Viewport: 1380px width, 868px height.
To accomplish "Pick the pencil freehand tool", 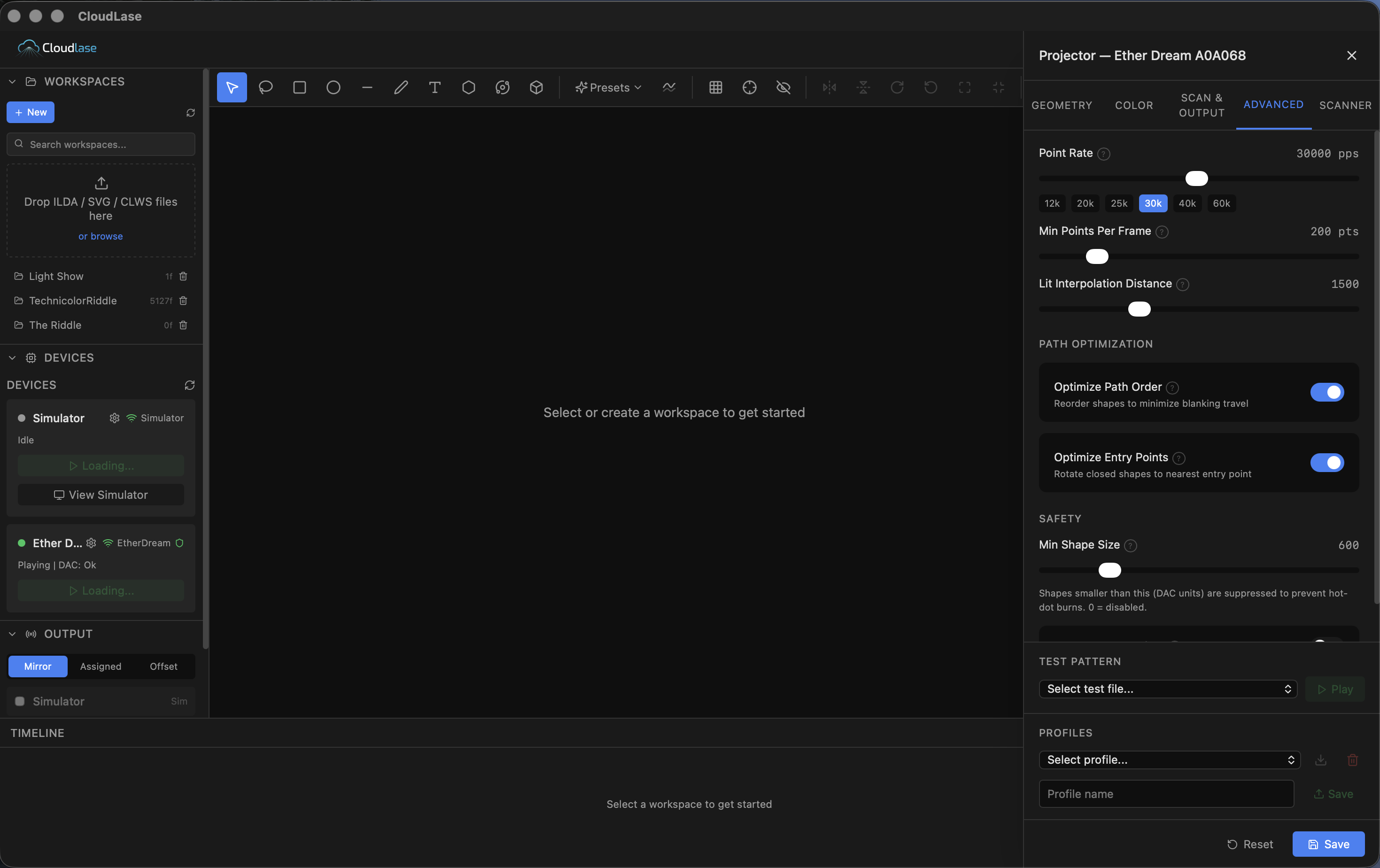I will click(401, 87).
